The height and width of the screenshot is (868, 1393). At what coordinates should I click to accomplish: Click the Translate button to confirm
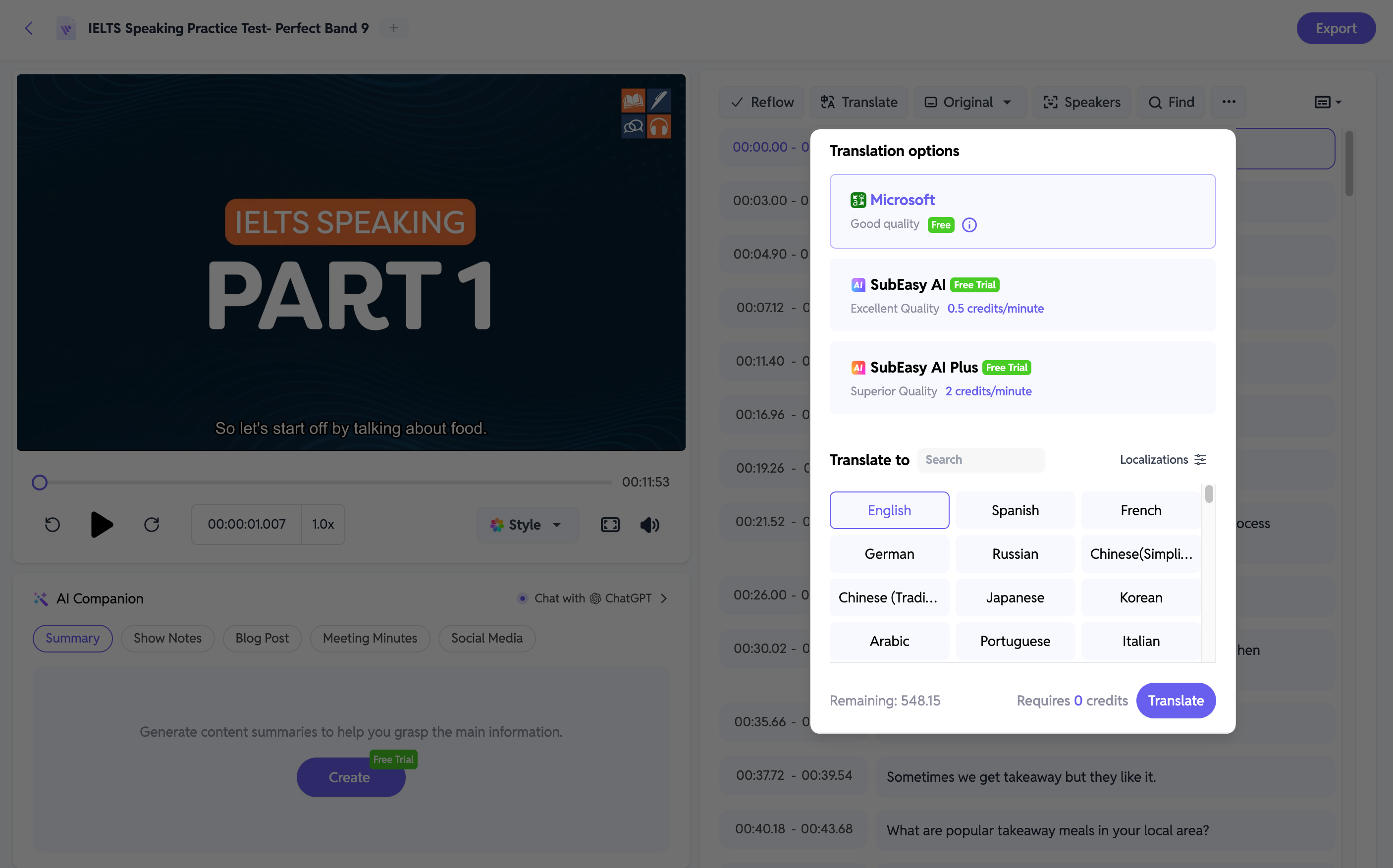[x=1176, y=700]
